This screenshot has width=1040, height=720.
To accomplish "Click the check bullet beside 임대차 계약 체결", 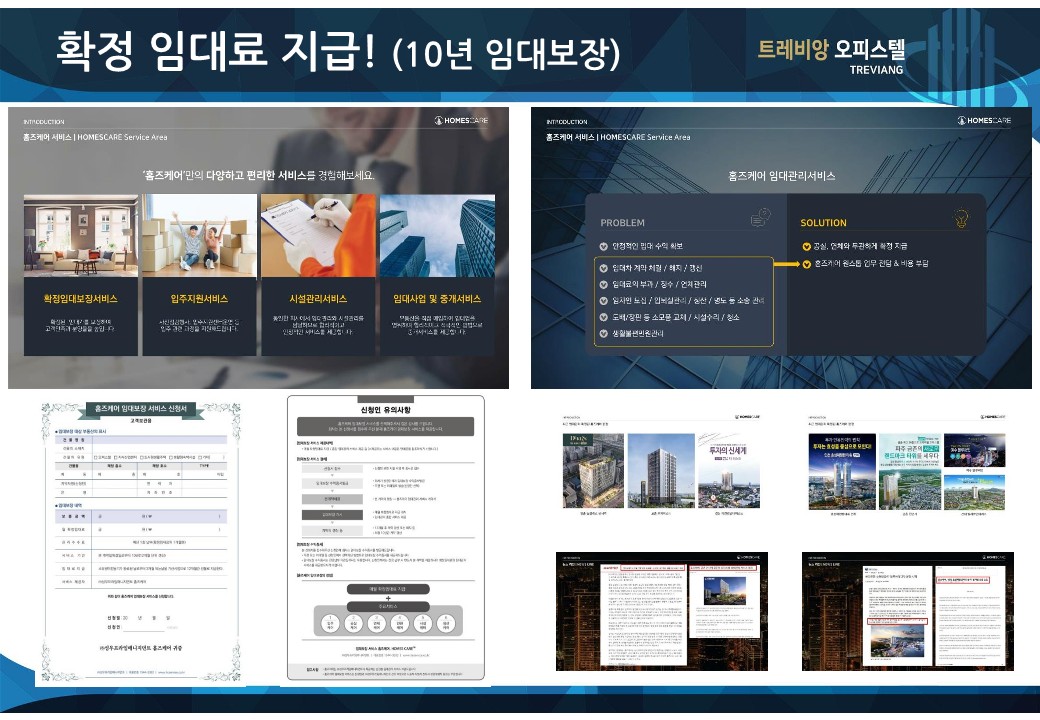I will click(603, 268).
